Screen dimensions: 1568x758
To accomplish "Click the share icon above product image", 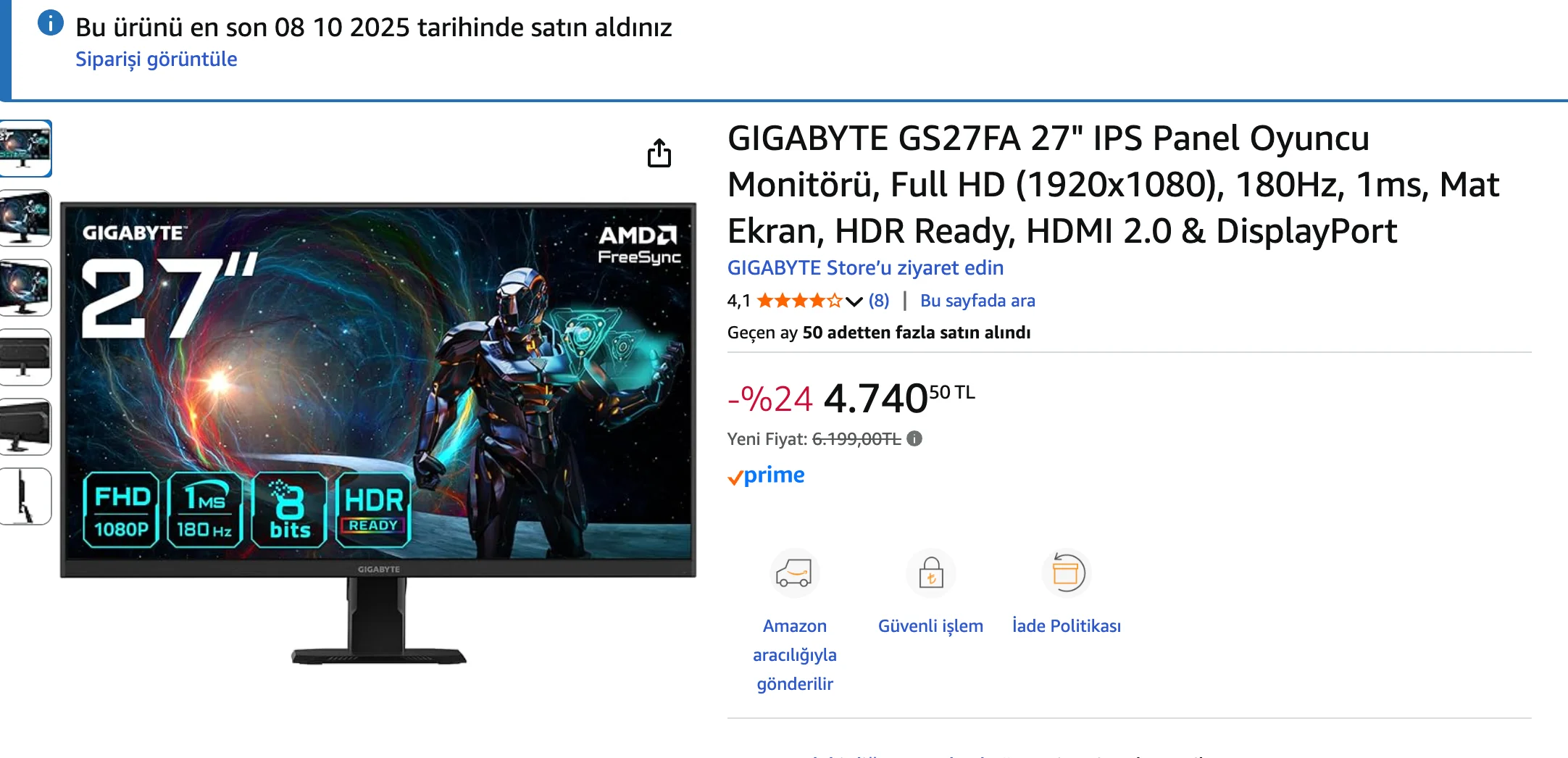I will click(x=659, y=153).
